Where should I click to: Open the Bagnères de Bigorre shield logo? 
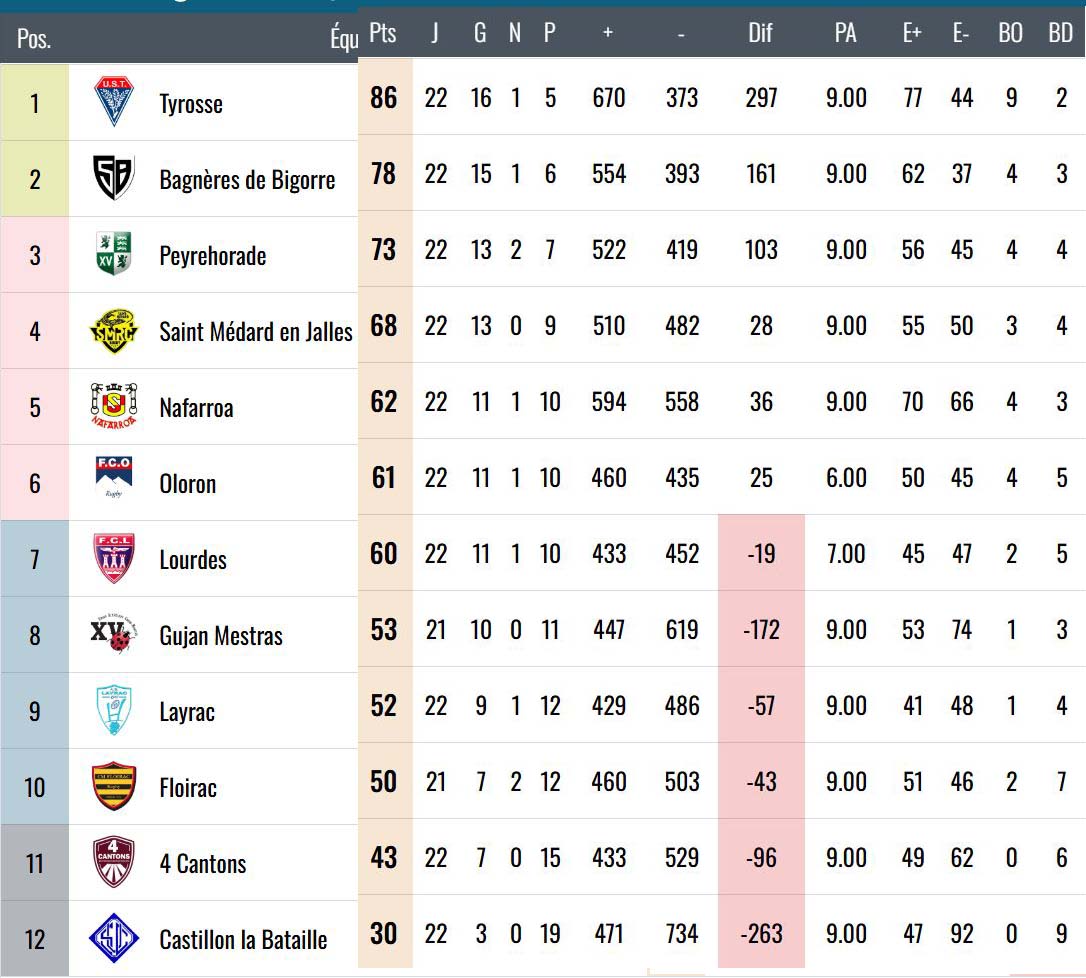114,177
